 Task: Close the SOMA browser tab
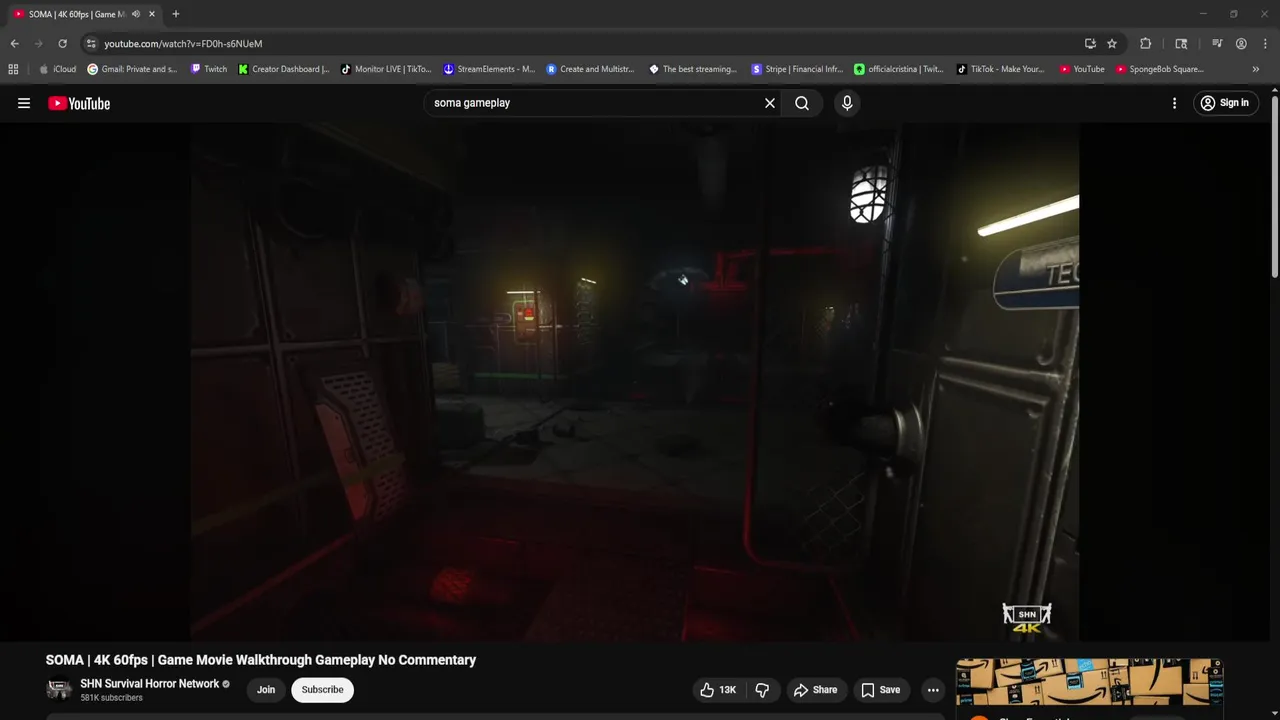[x=151, y=14]
